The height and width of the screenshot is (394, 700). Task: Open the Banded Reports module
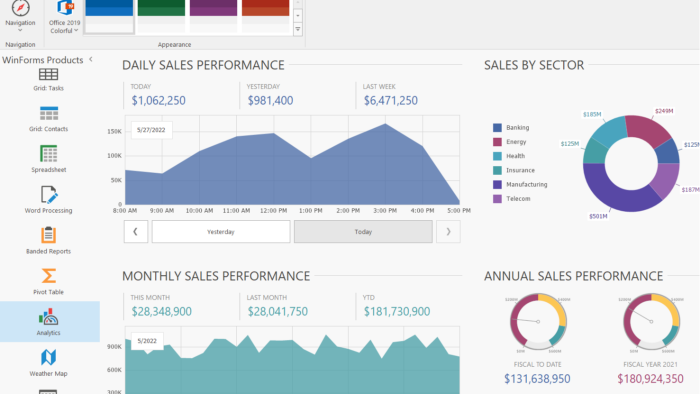click(x=48, y=241)
